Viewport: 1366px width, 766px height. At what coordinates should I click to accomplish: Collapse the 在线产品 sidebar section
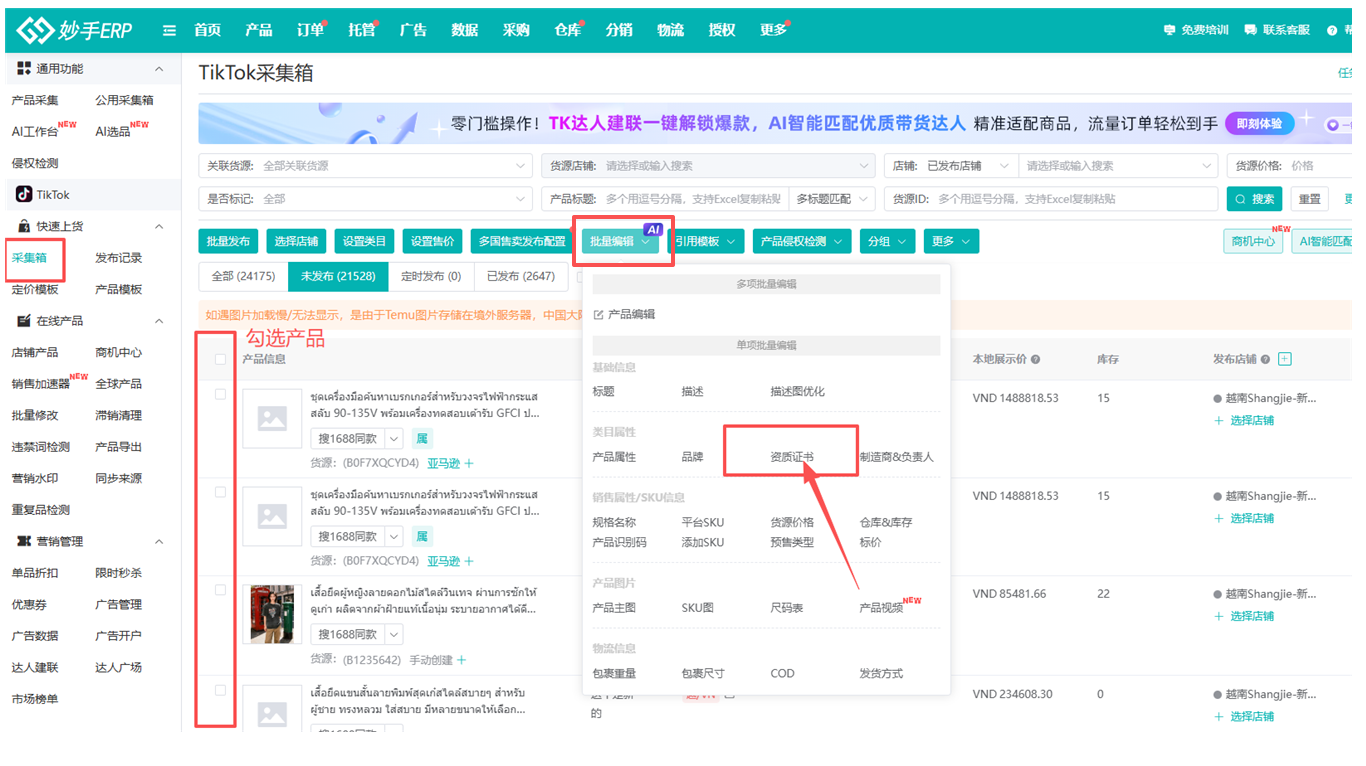159,321
